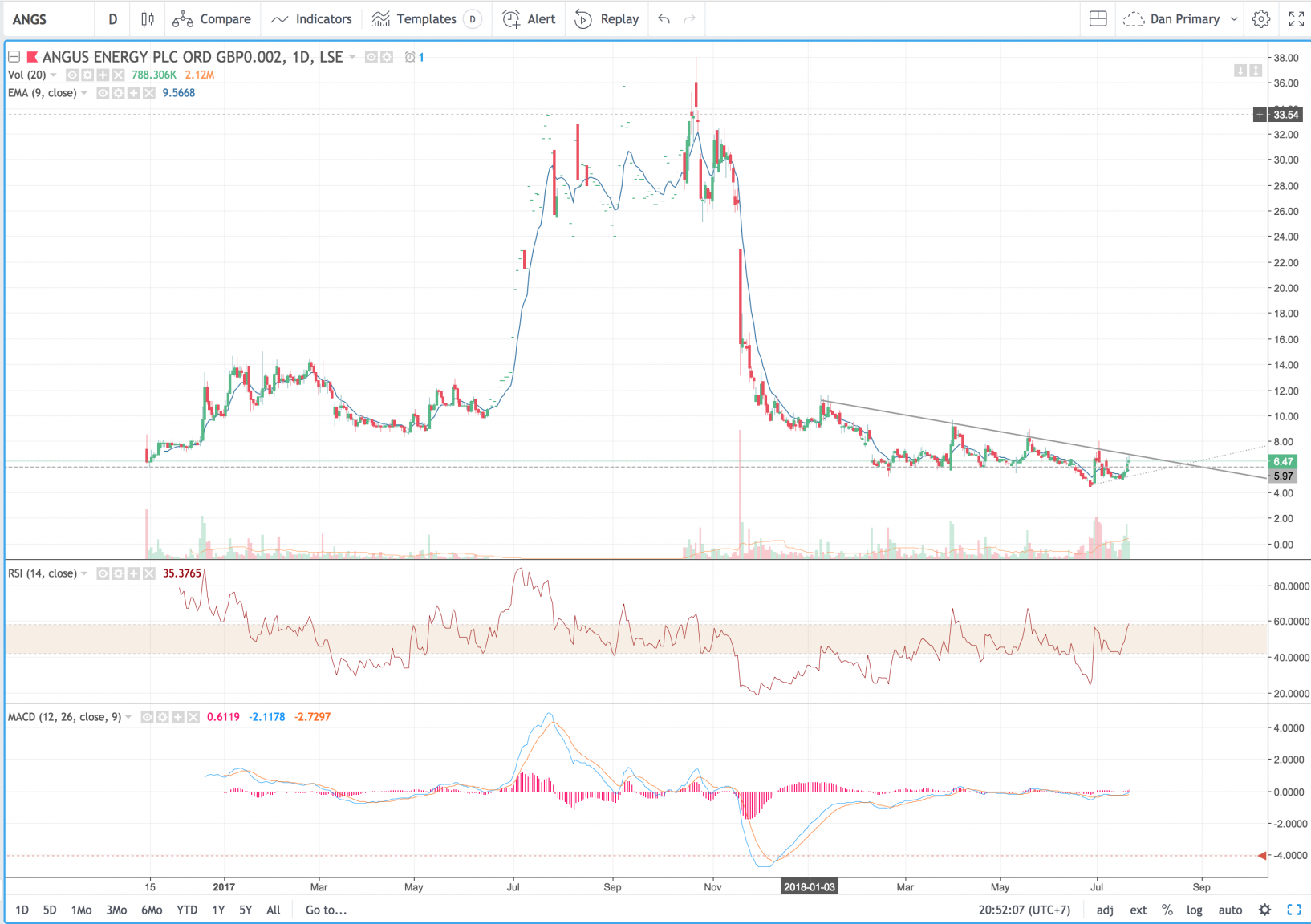This screenshot has width=1311, height=924.
Task: Click the 20:52:07 (UTC+7) timezone
Action: click(x=1025, y=910)
